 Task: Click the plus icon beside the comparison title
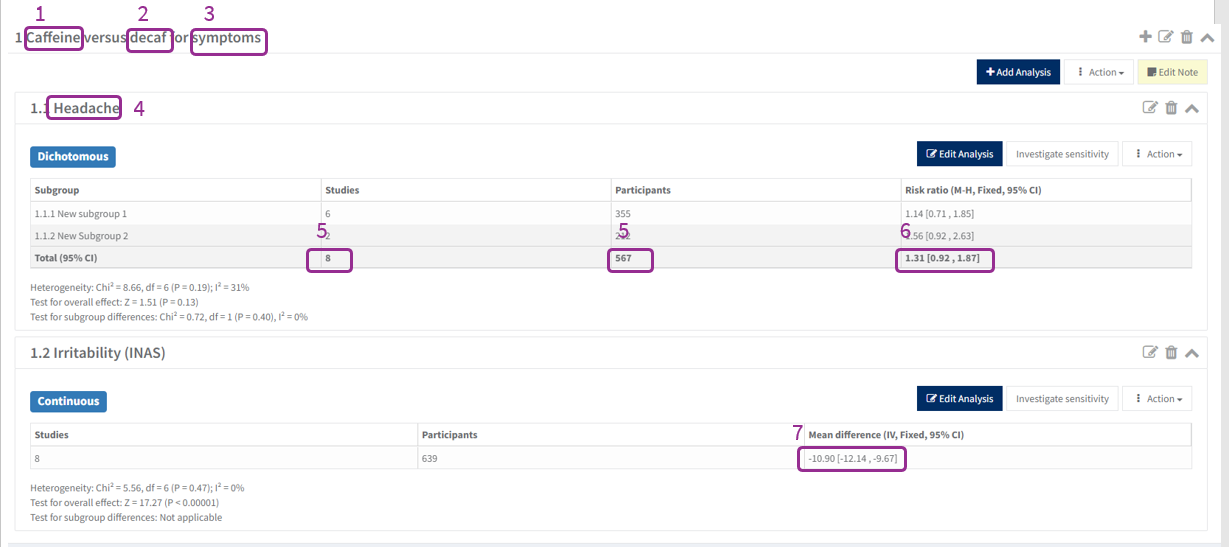click(x=1145, y=37)
